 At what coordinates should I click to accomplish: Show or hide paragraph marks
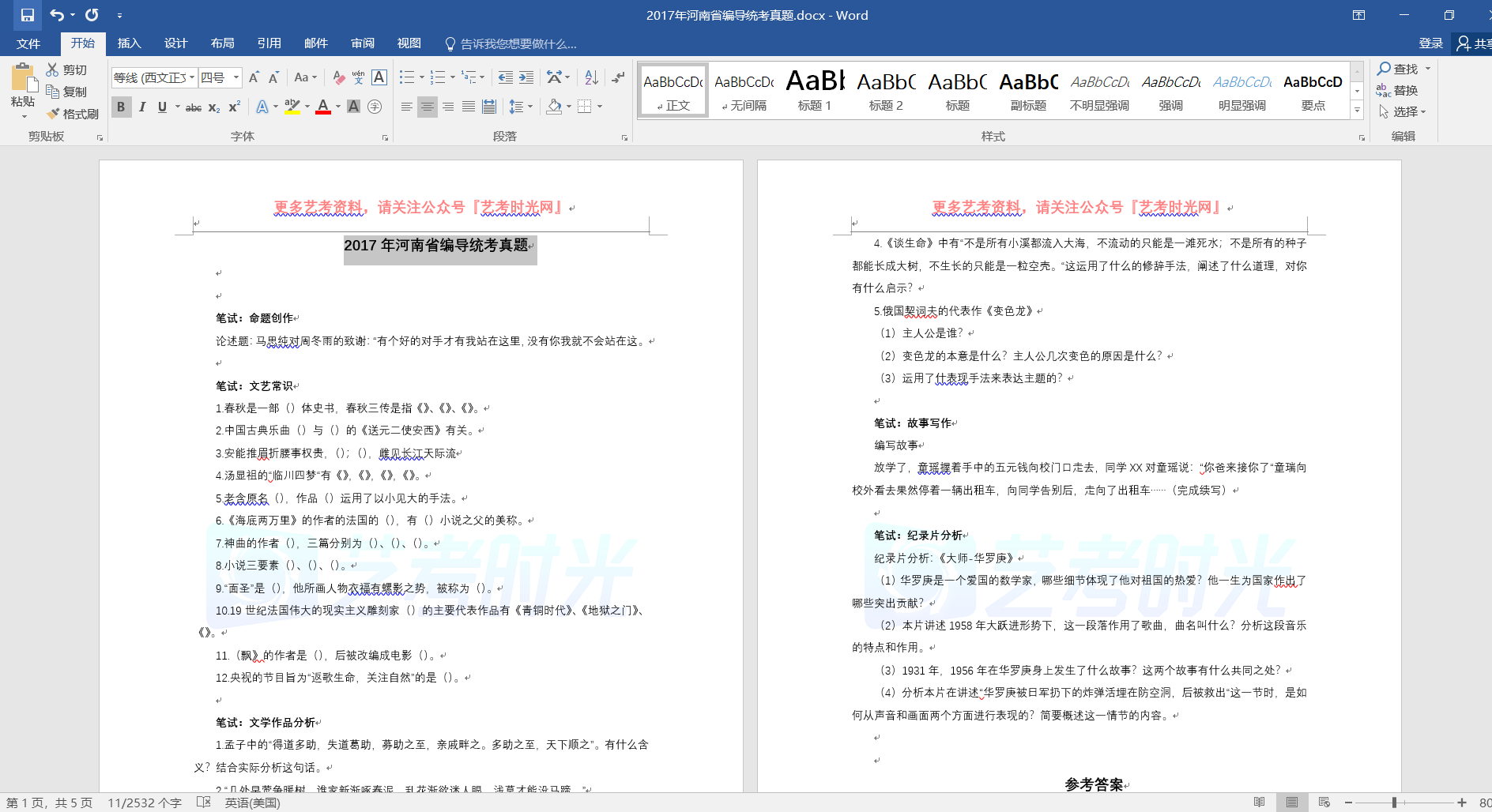point(618,77)
